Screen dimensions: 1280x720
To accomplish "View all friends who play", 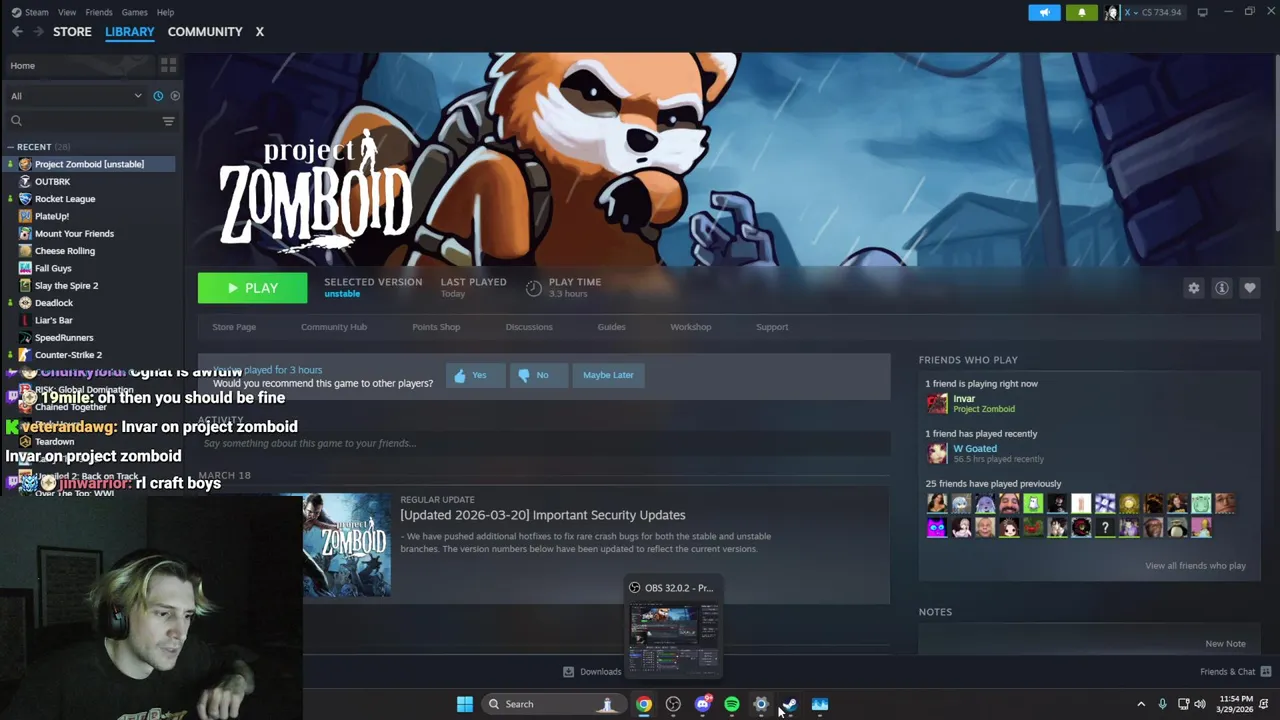I will (x=1195, y=566).
